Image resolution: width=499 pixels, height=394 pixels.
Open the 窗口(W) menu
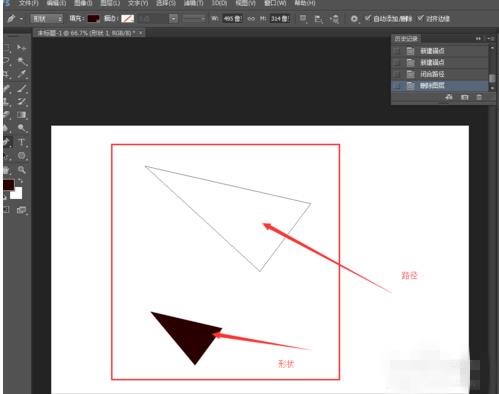click(275, 3)
